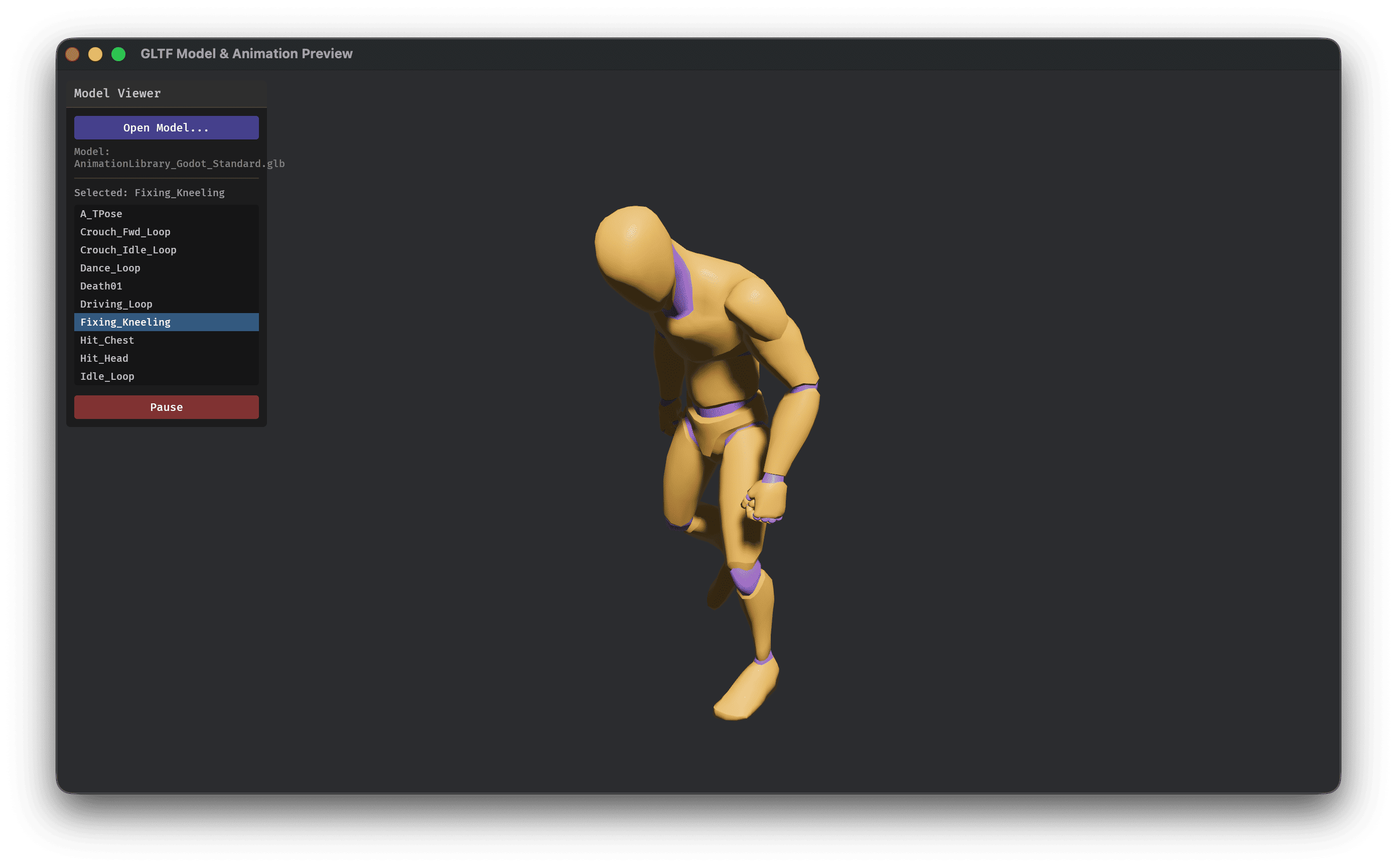Click the Model Viewer panel header
The width and height of the screenshot is (1397, 868).
[118, 92]
